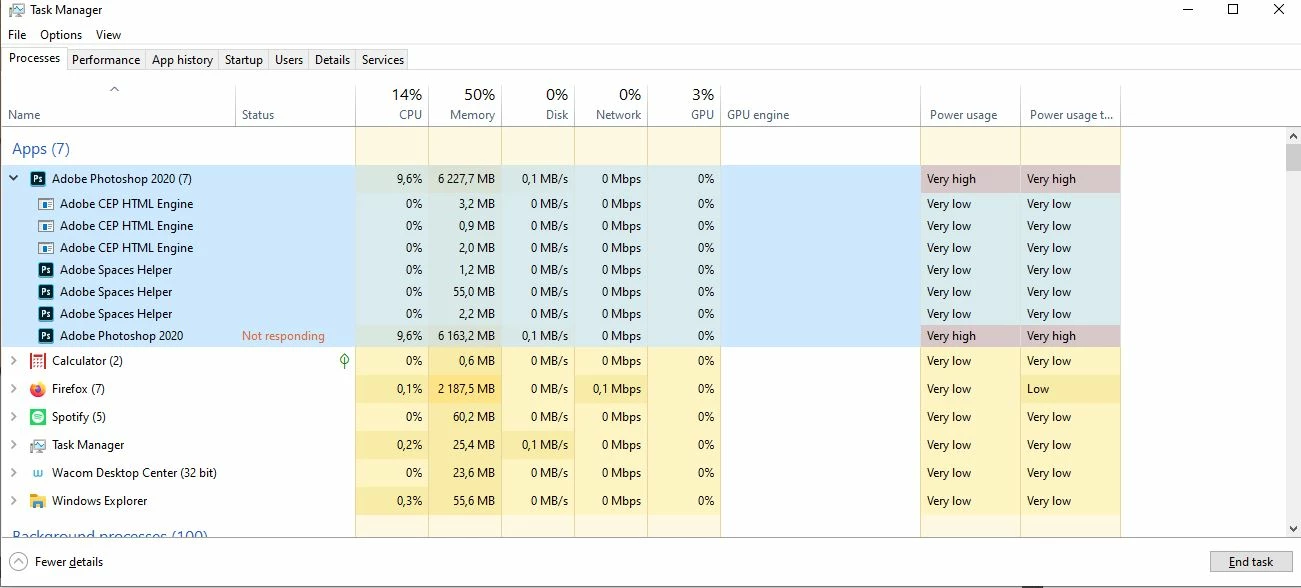This screenshot has height=588, width=1301.
Task: Click the Apps (7) section heading
Action: (41, 149)
